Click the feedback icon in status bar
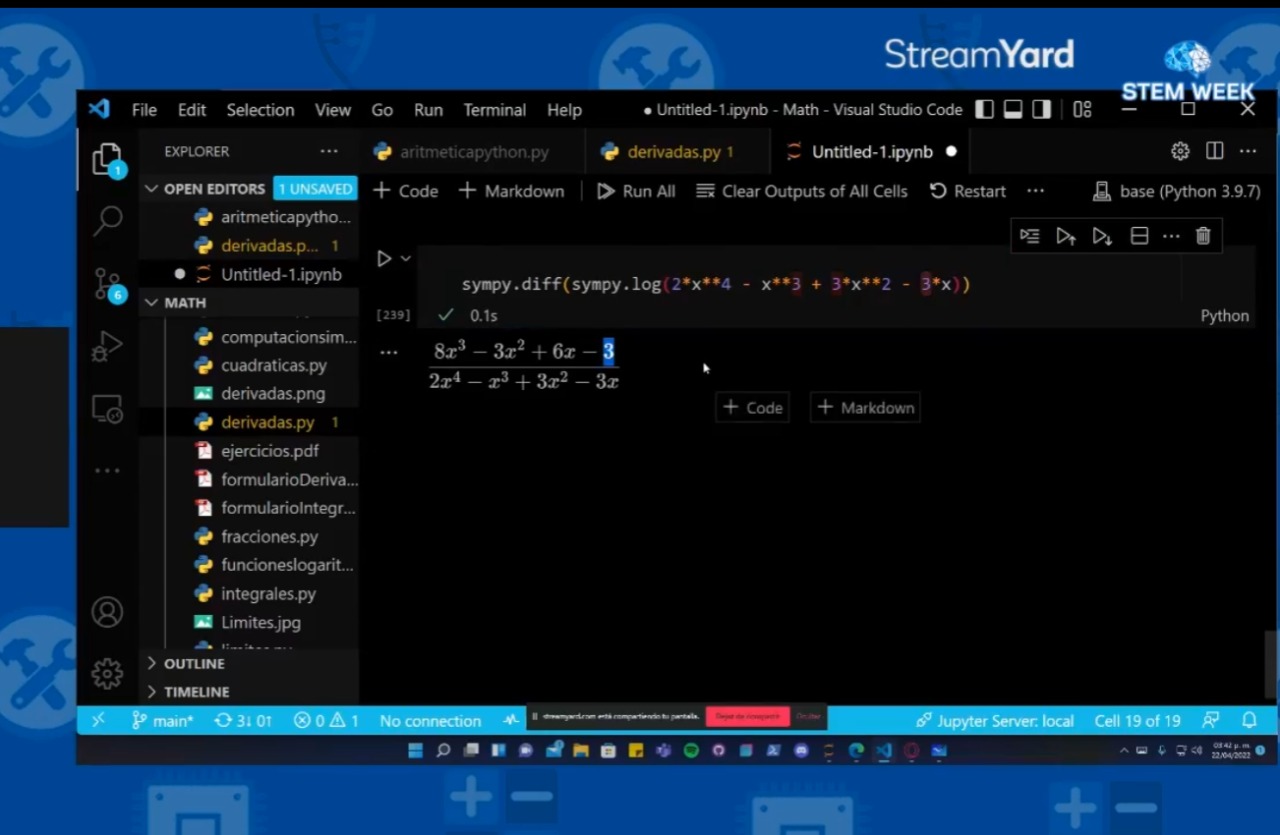Image resolution: width=1280 pixels, height=835 pixels. click(1211, 720)
